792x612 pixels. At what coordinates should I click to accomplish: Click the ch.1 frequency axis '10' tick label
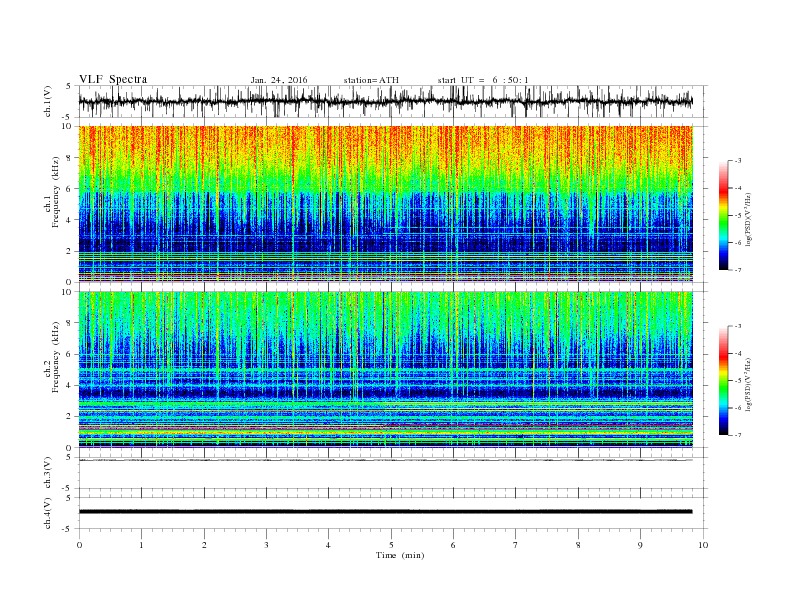[x=67, y=126]
